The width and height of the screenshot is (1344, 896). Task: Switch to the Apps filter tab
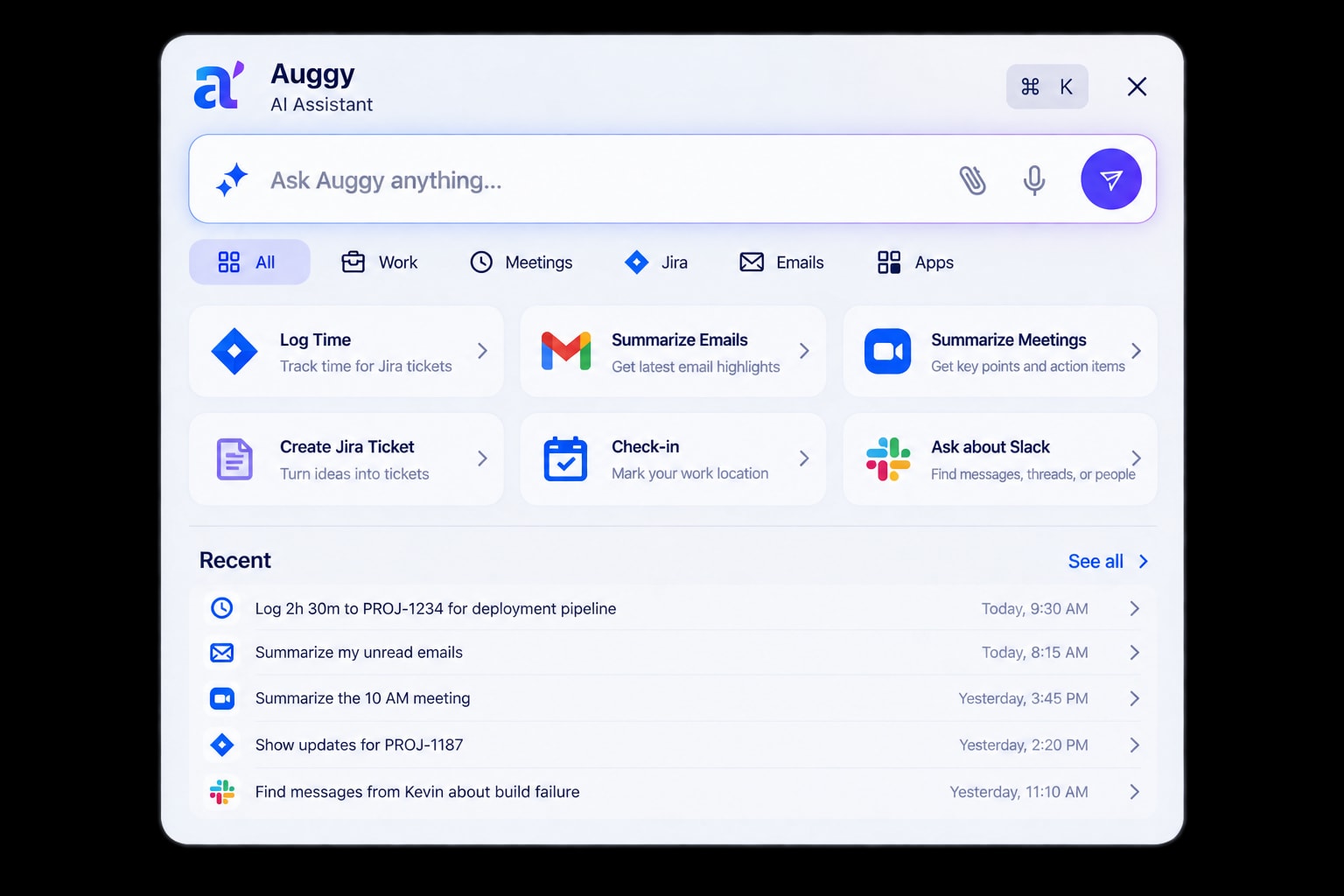(915, 262)
